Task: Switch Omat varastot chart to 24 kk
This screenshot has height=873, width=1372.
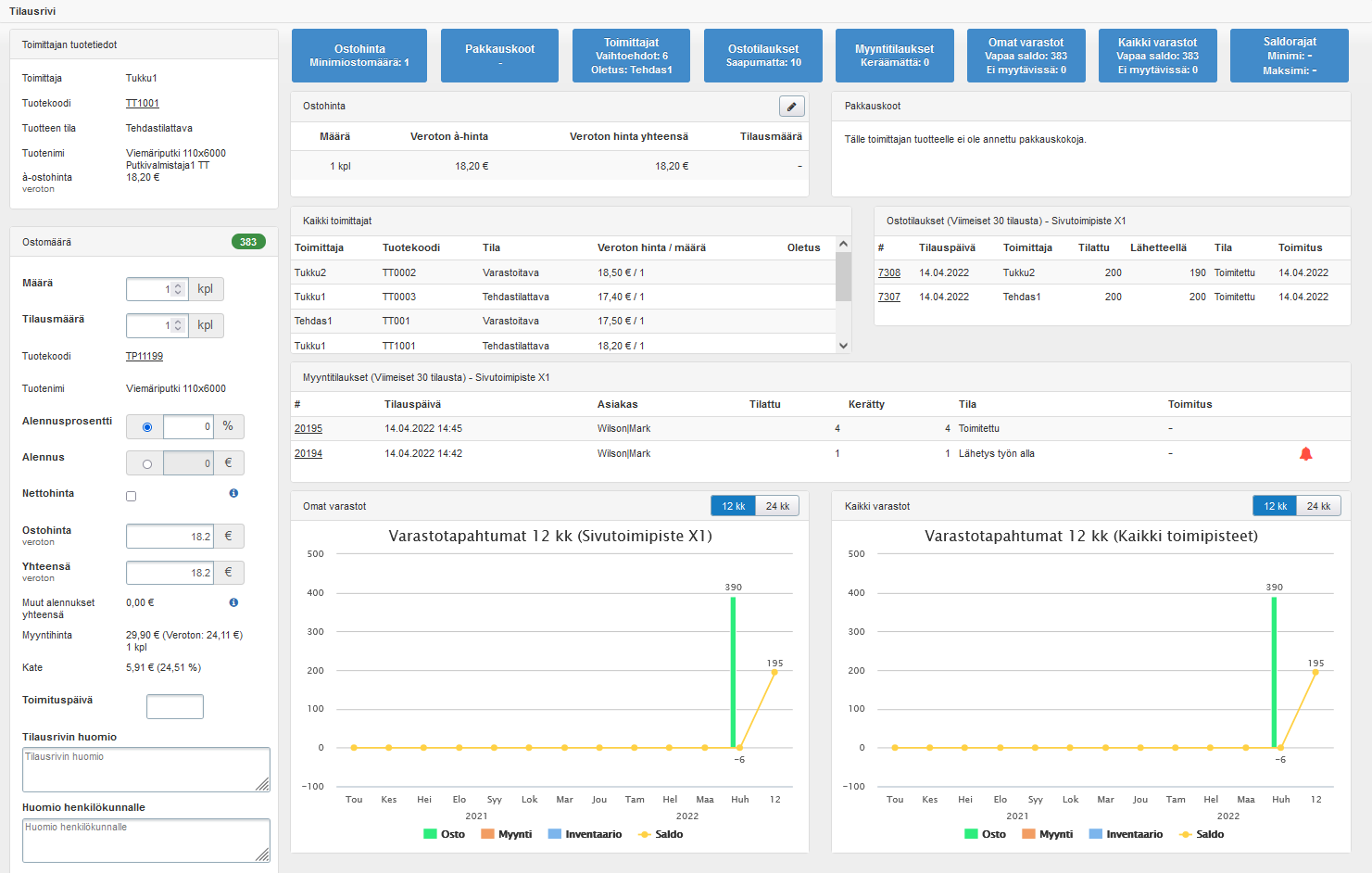Action: [777, 506]
